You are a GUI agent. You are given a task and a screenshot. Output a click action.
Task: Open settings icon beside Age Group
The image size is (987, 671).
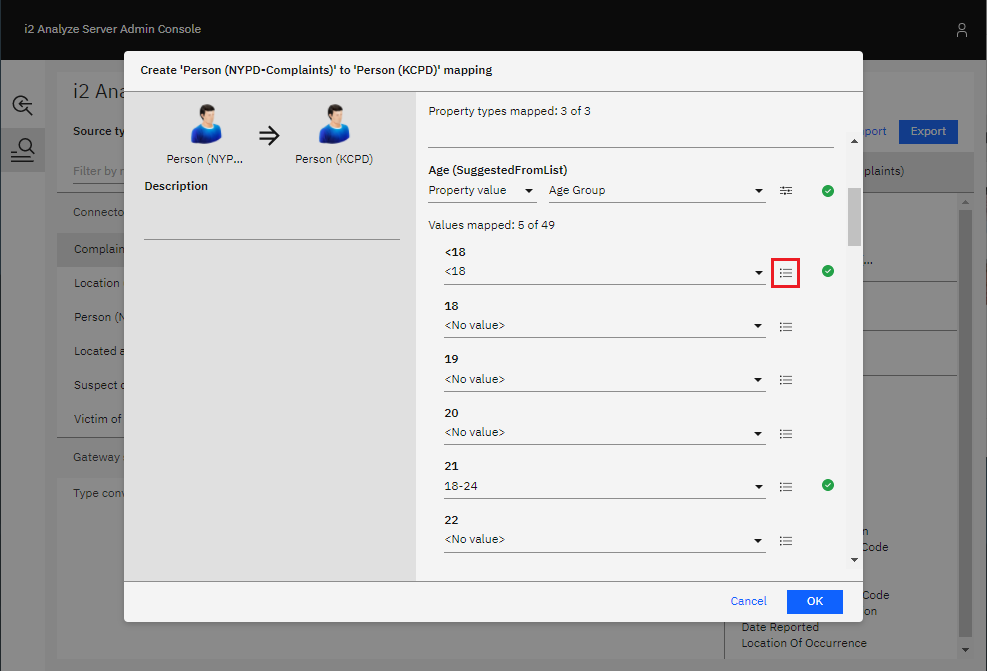coord(785,191)
